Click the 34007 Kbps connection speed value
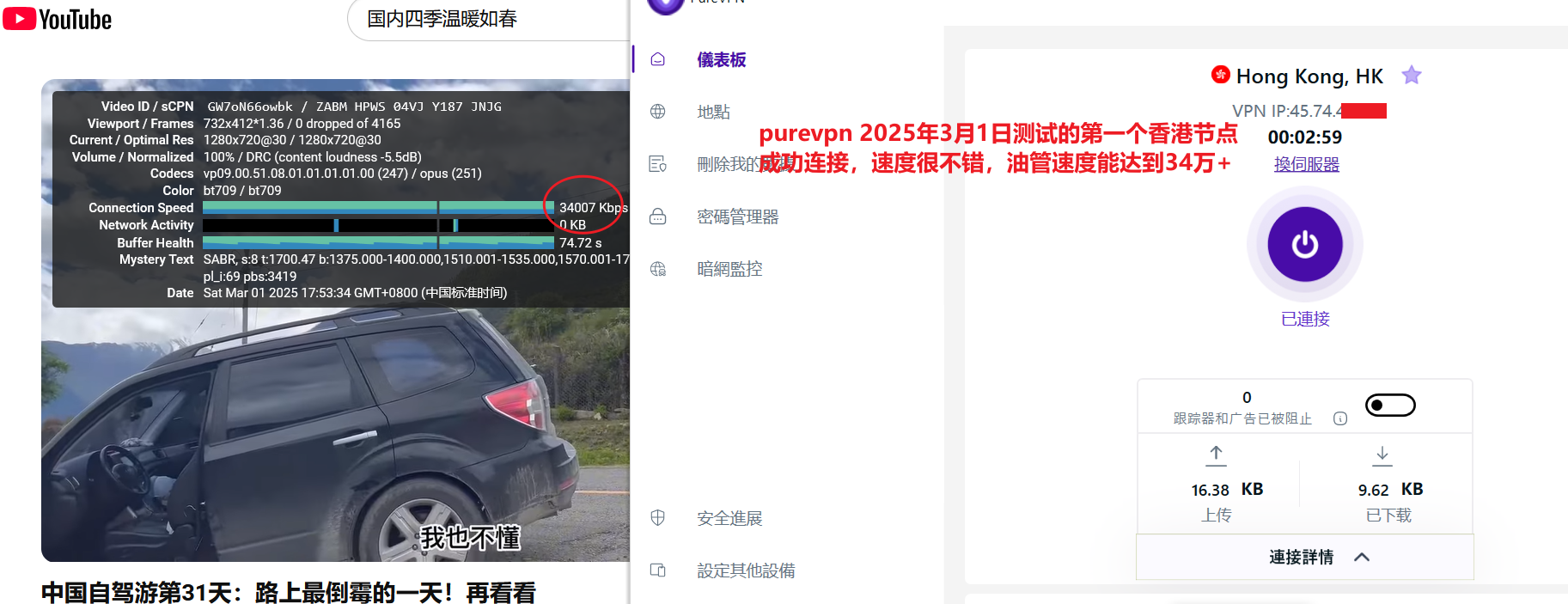This screenshot has width=1568, height=604. (594, 208)
